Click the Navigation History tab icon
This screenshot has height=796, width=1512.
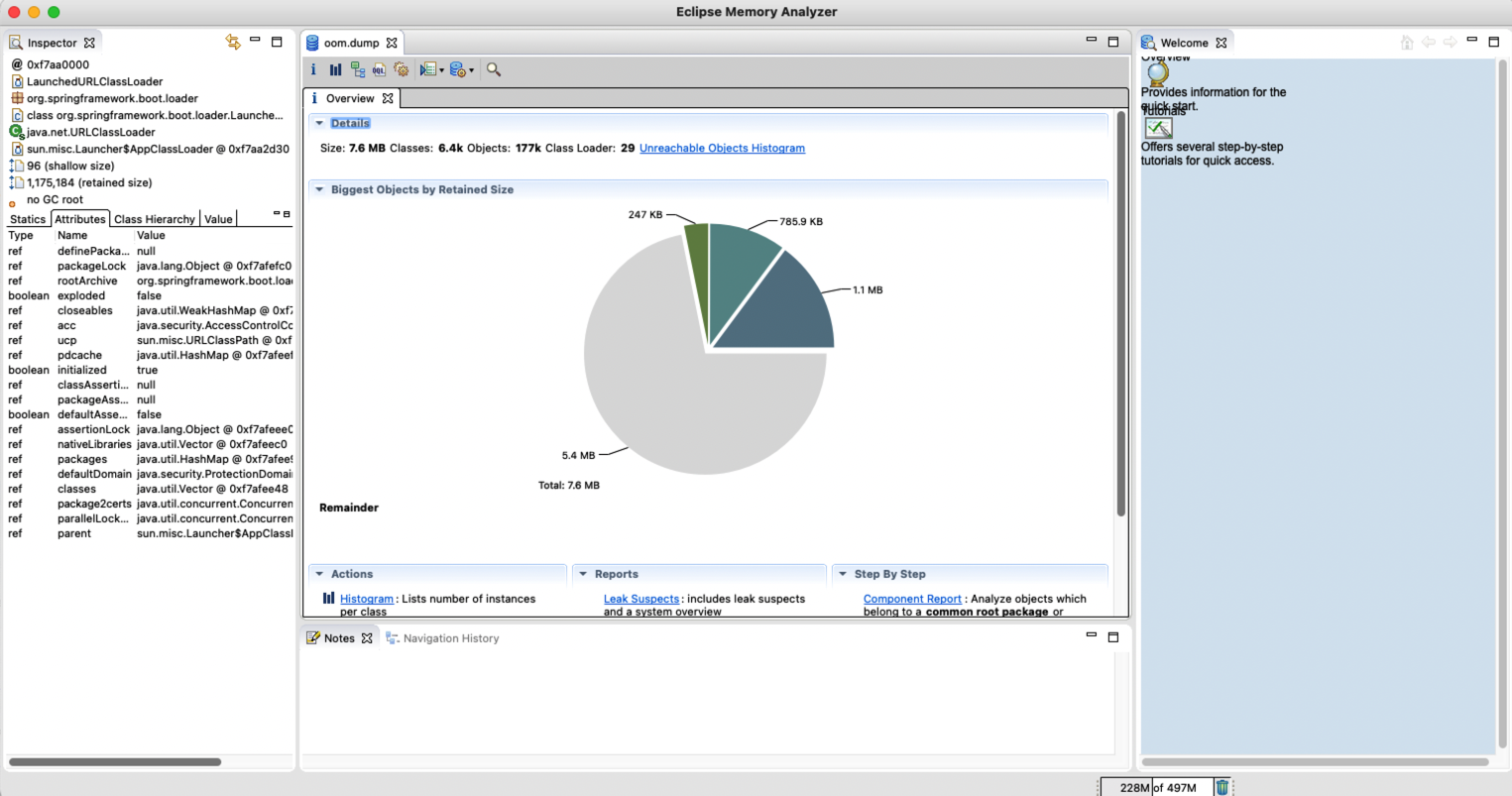point(393,638)
